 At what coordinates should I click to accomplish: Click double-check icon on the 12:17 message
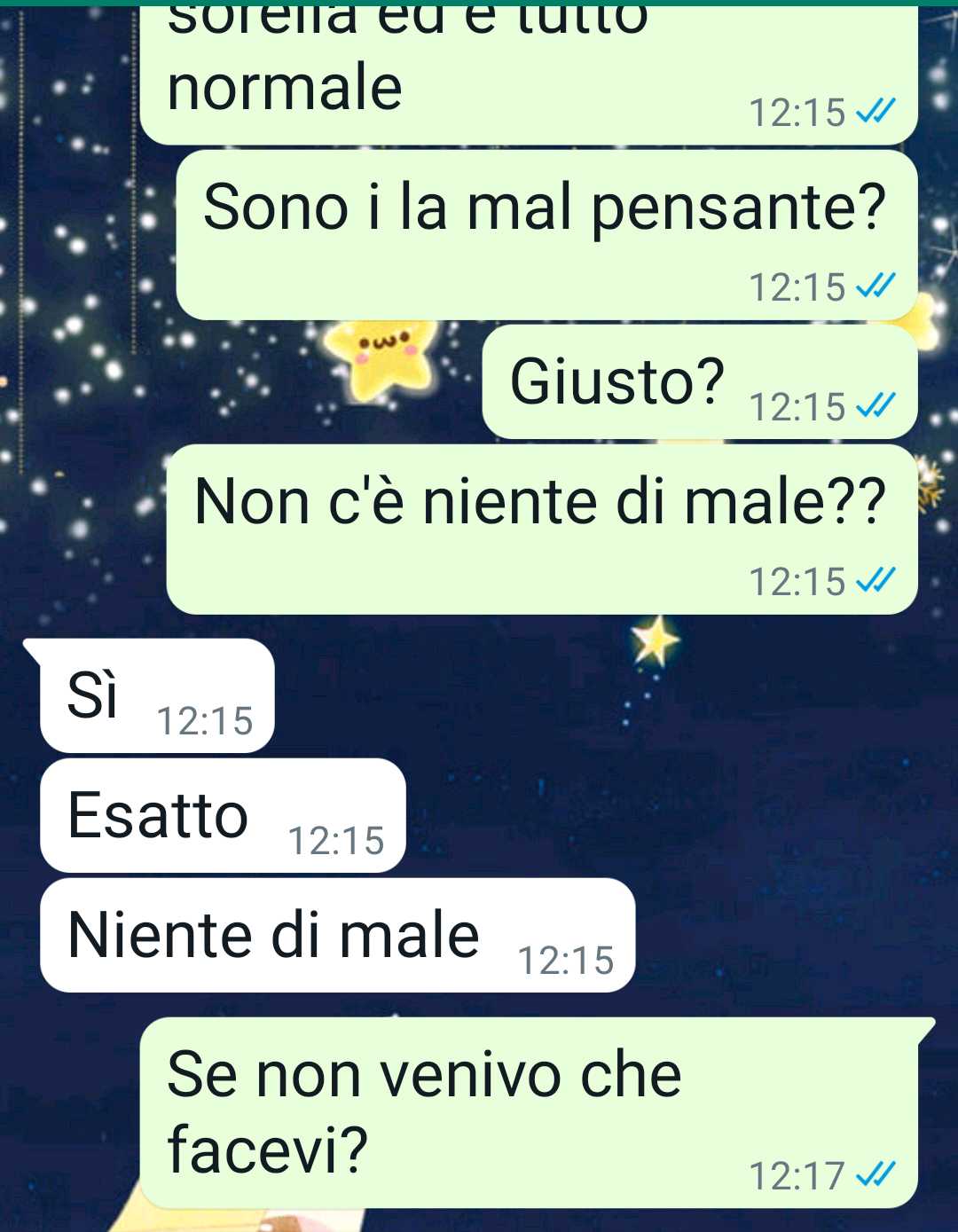pyautogui.click(x=876, y=1174)
